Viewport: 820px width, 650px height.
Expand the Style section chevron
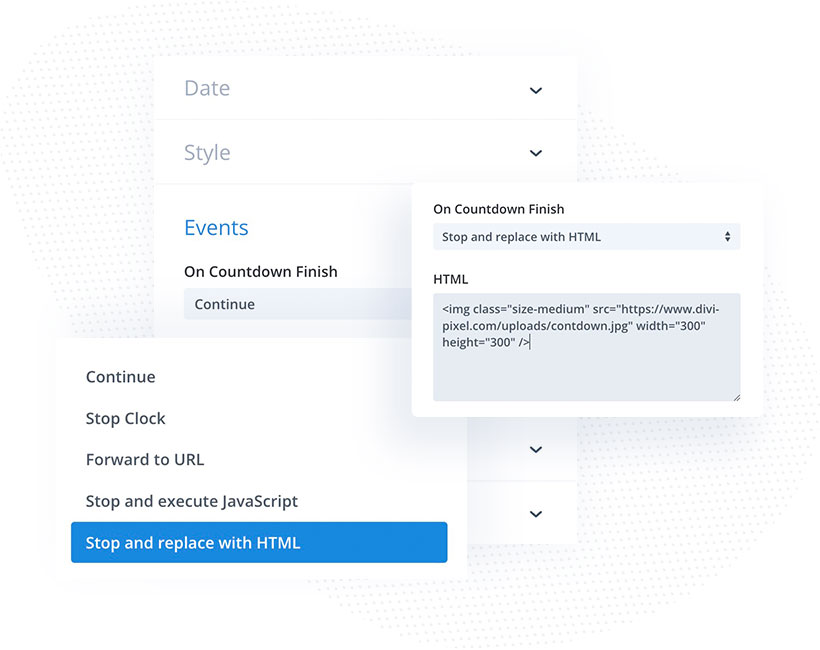tap(536, 153)
